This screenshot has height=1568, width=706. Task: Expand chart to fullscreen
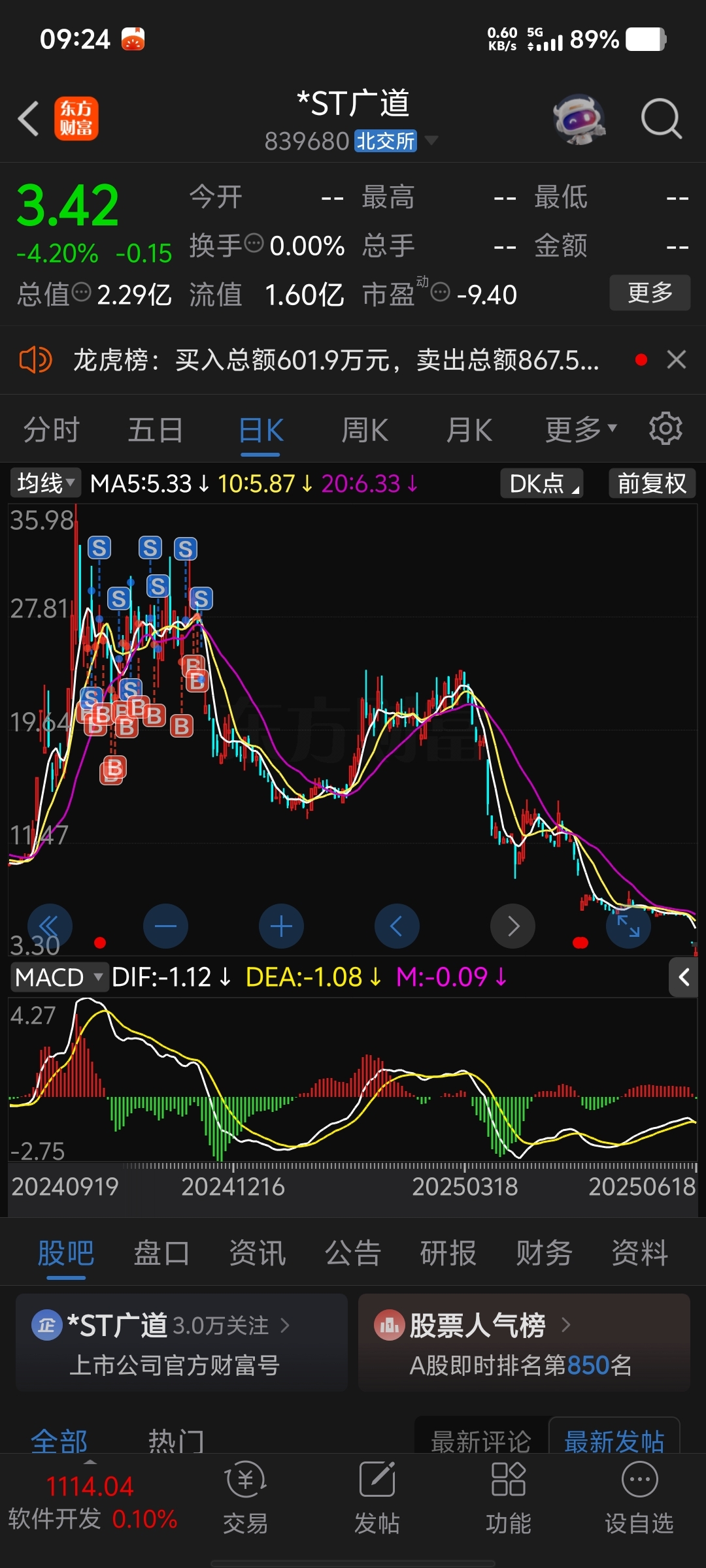click(x=628, y=926)
